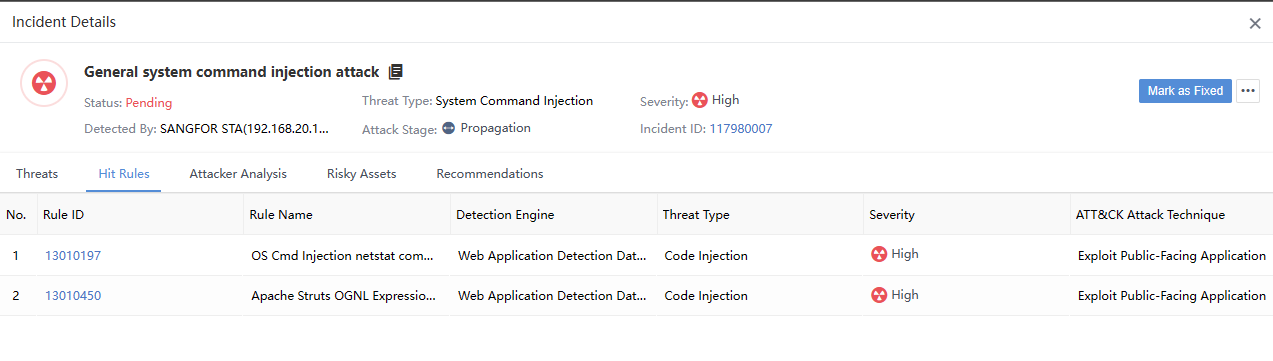Click Incident ID 117980007 link
This screenshot has height=361, width=1273.
click(741, 129)
